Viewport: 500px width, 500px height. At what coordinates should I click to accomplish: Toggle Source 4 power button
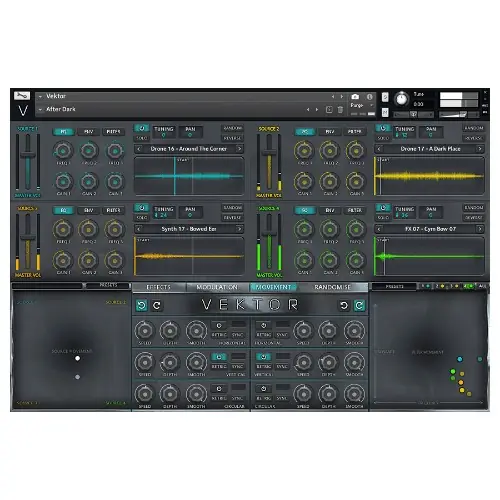tap(383, 208)
